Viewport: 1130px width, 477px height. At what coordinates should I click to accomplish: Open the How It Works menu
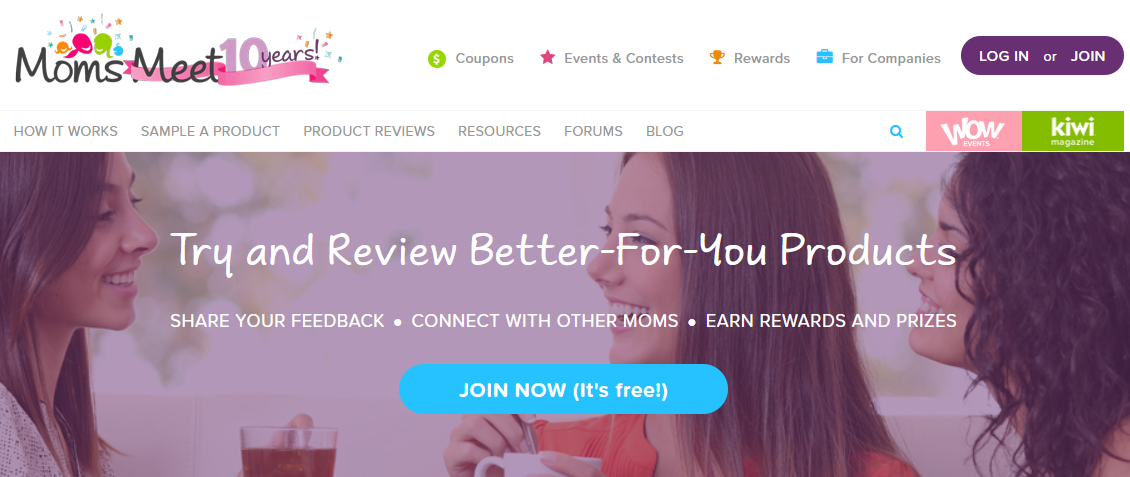pos(66,131)
